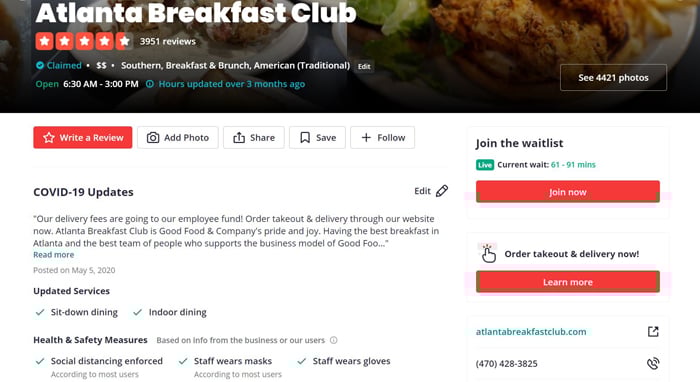Edit the business categories via small Edit
Image resolution: width=700 pixels, height=382 pixels.
364,66
